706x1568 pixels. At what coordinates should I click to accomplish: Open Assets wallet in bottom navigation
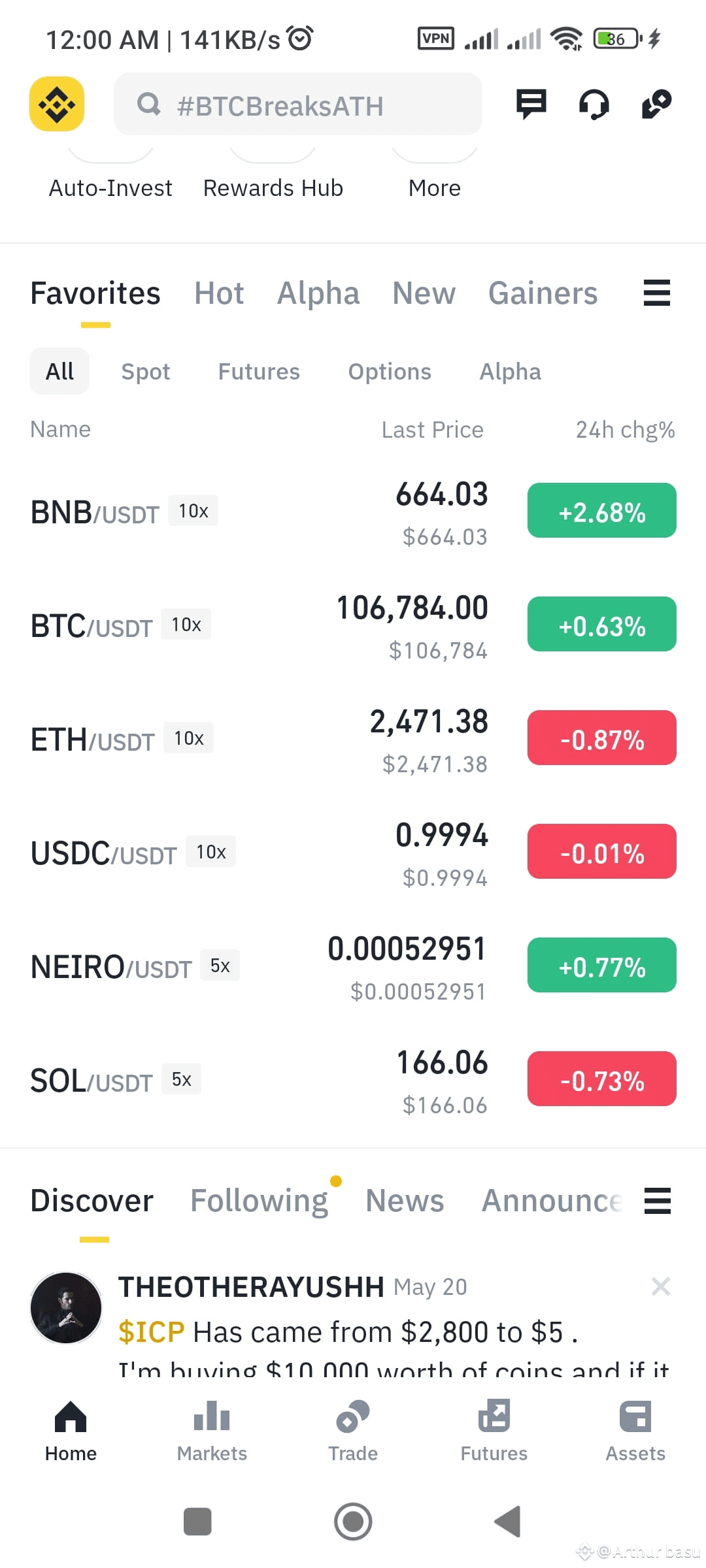point(635,1431)
